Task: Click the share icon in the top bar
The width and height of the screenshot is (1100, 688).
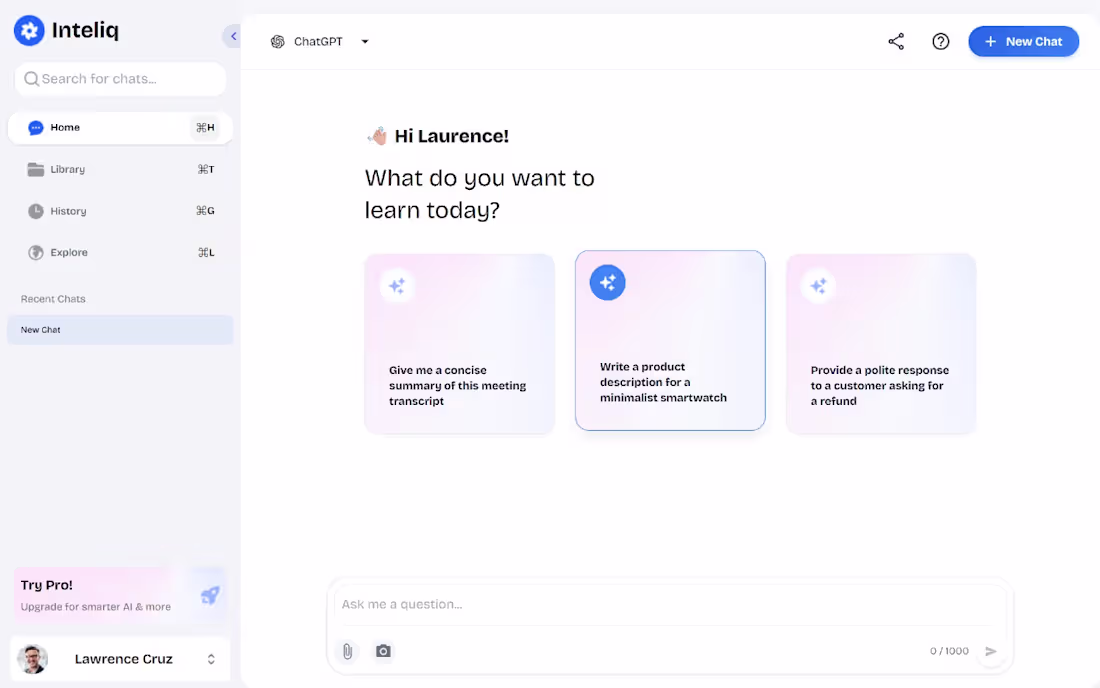Action: [896, 41]
